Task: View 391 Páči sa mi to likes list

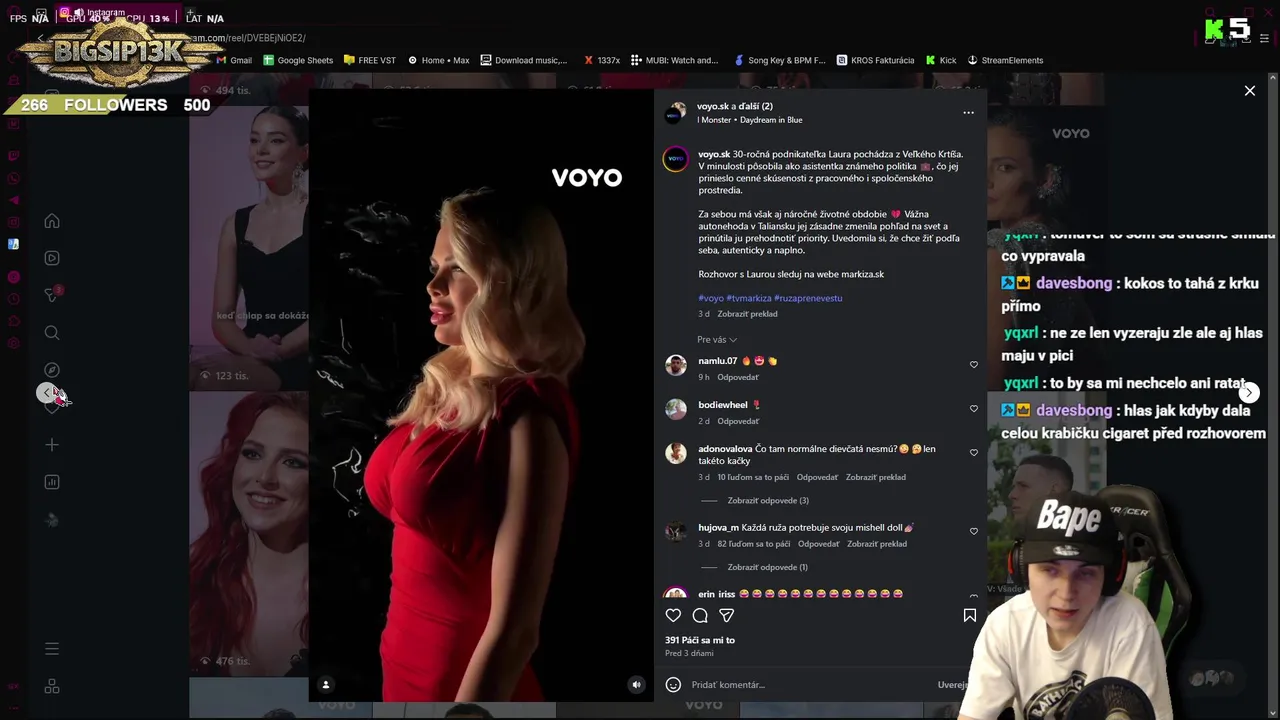Action: 700,641
